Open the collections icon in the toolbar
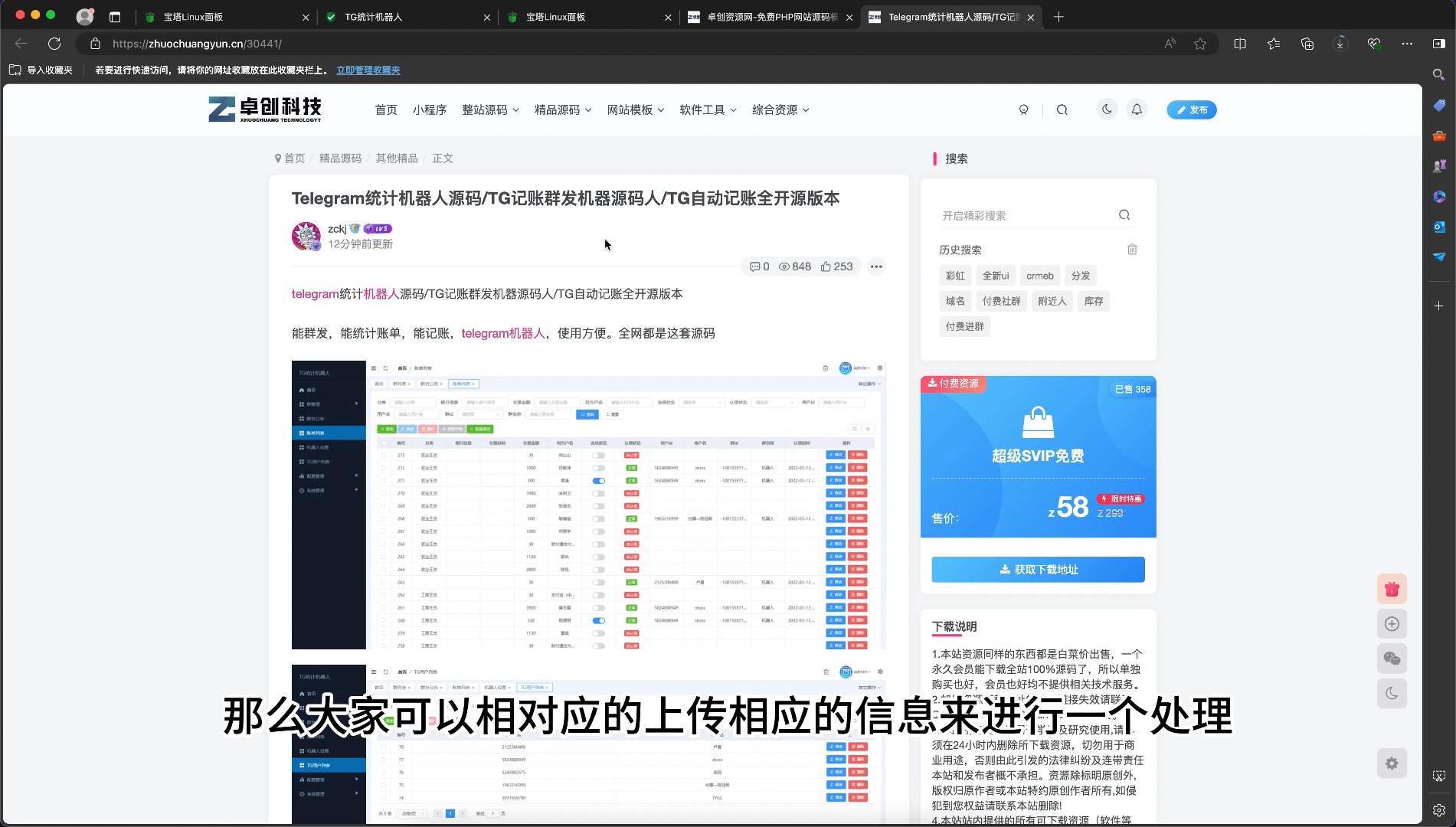 pos(1307,44)
